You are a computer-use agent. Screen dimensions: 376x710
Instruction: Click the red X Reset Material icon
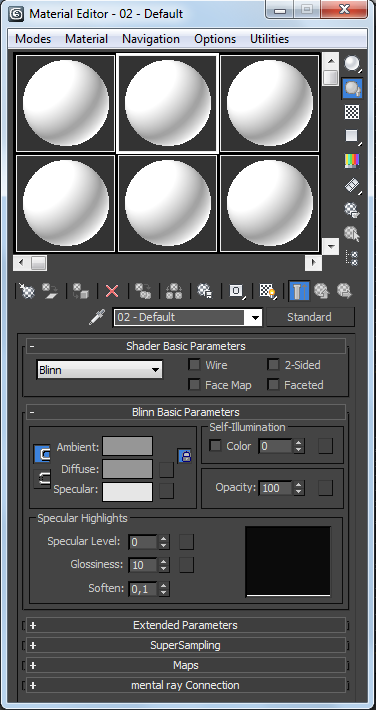pos(112,291)
